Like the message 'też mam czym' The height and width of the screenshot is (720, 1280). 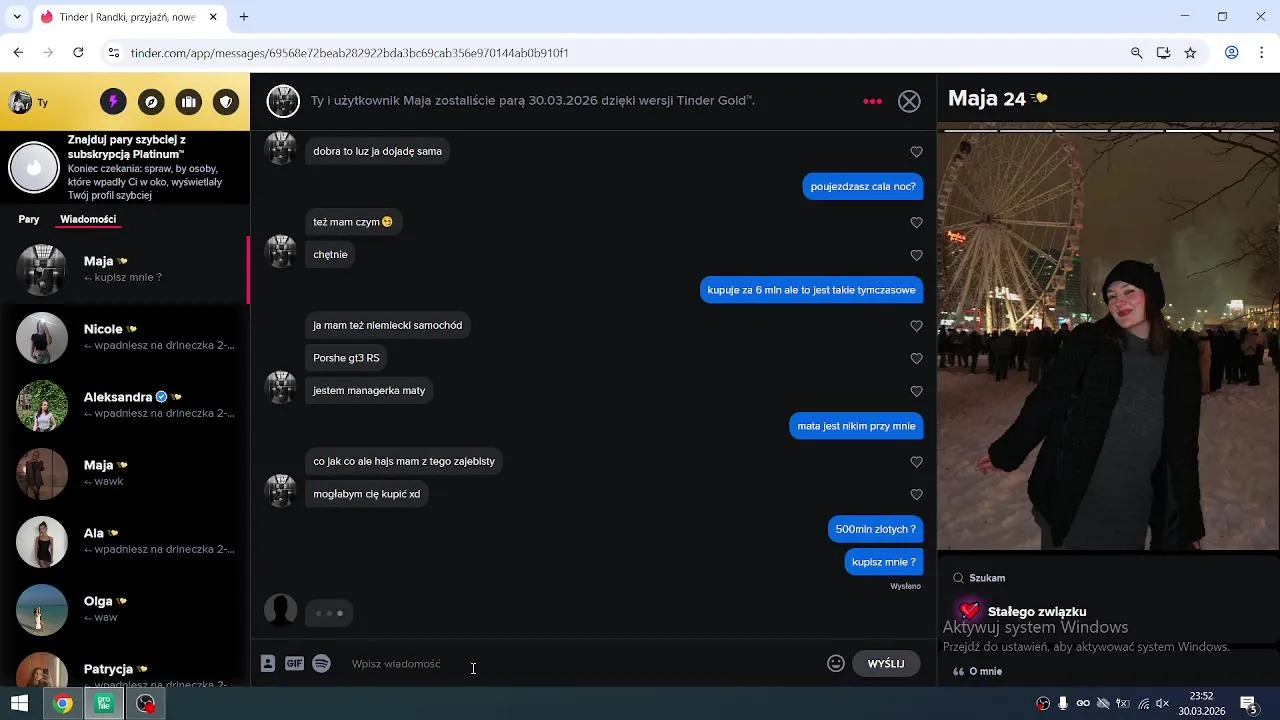click(x=916, y=223)
